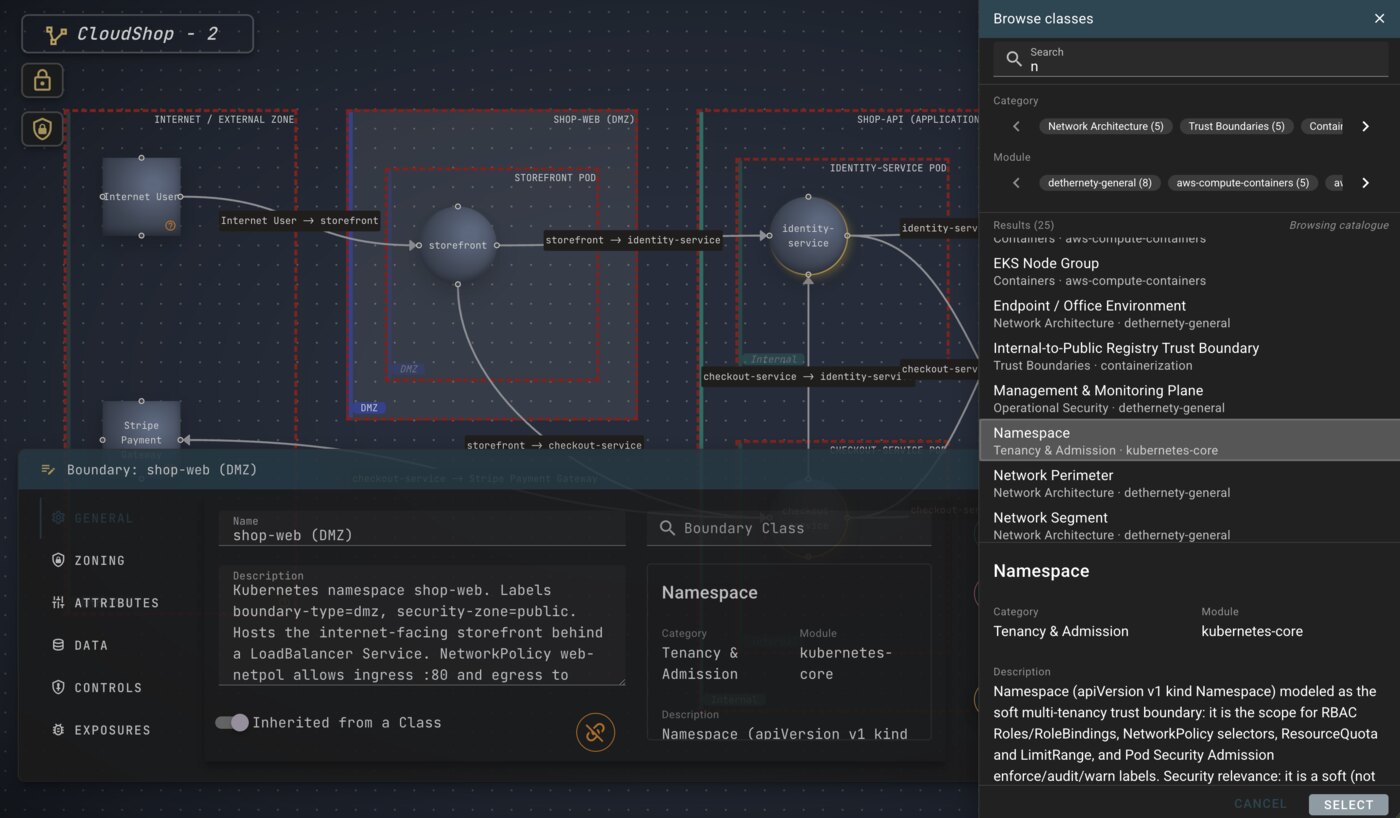Click the search magnifier in Browse classes
This screenshot has width=1400, height=818.
[x=1013, y=59]
